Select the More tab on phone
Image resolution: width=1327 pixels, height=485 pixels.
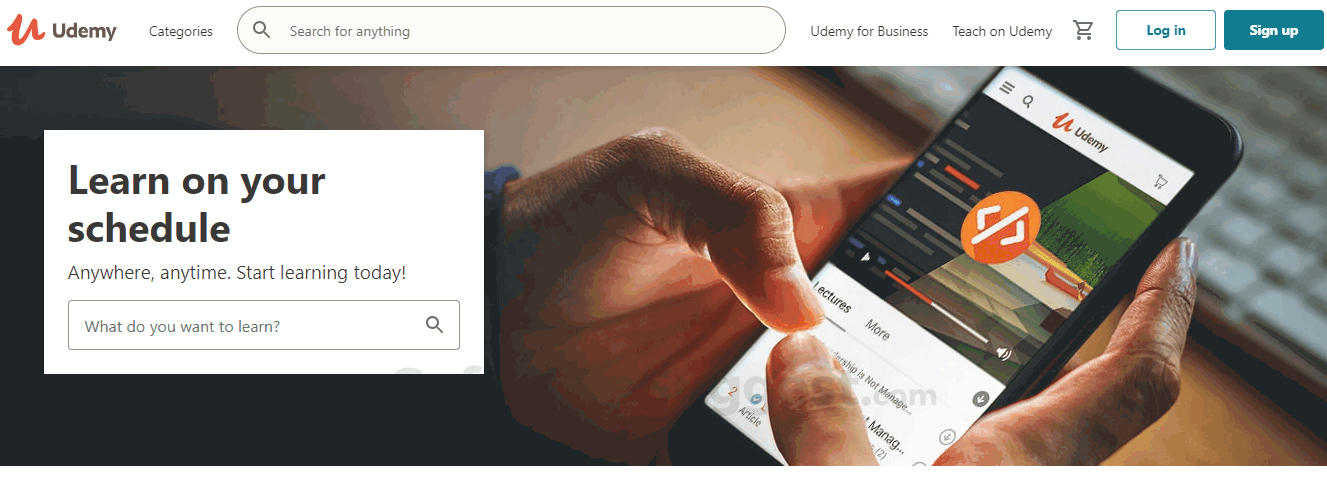(877, 329)
